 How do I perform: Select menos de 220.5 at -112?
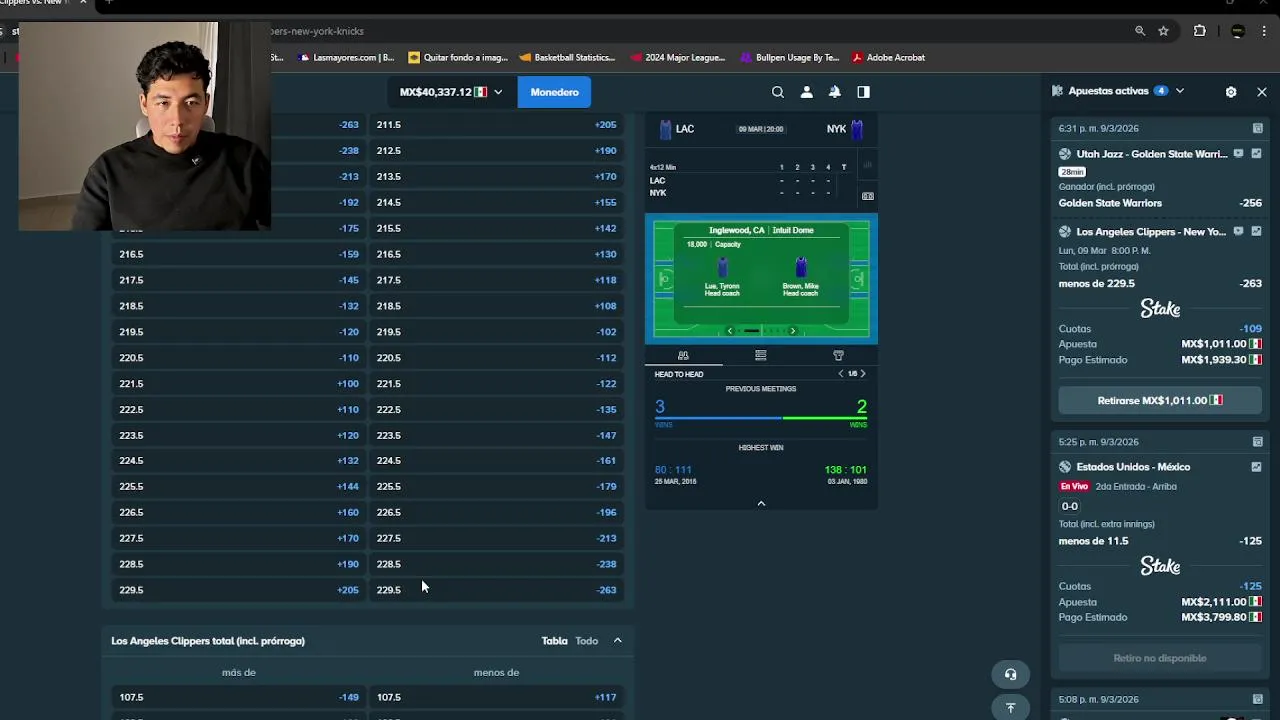click(496, 358)
